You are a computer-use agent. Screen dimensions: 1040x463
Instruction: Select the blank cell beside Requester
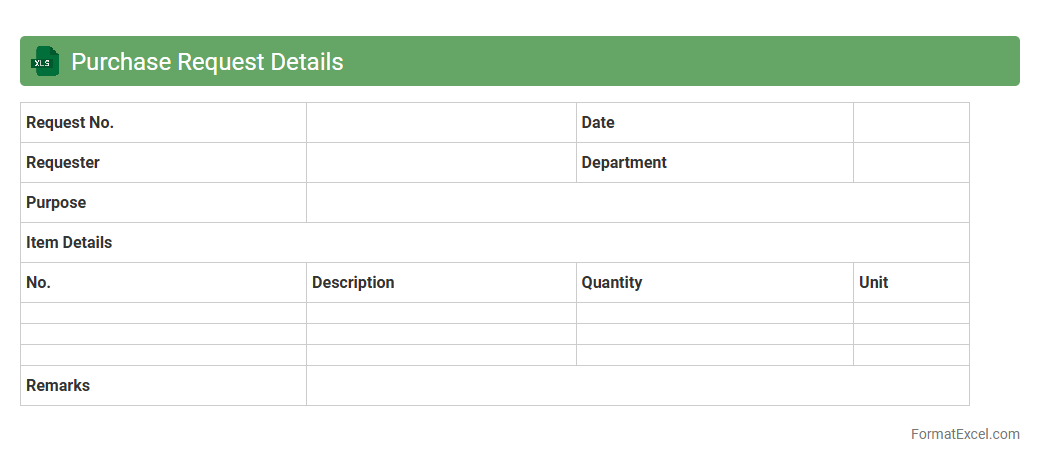pos(441,163)
